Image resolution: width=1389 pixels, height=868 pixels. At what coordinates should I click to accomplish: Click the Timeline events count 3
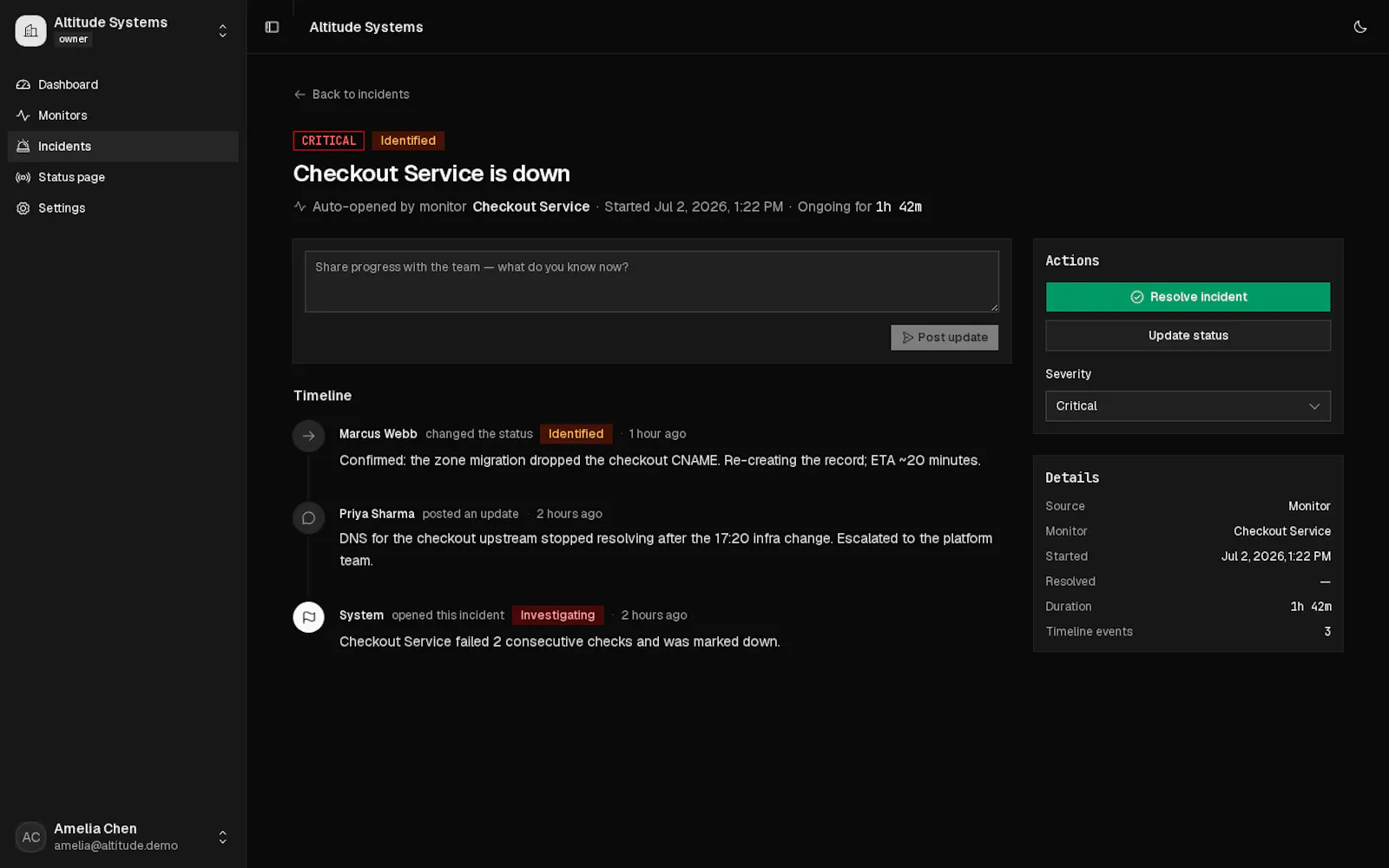1326,632
